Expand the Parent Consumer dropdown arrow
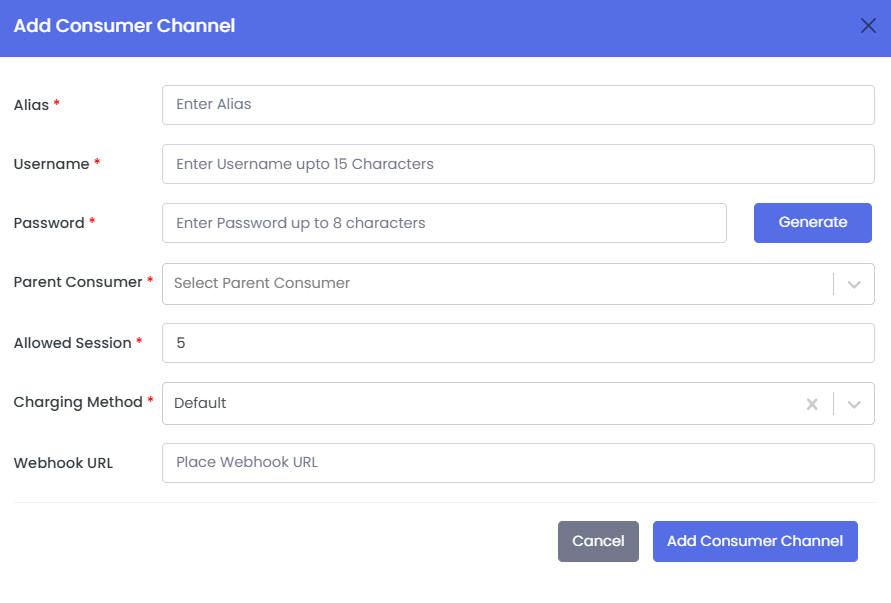This screenshot has width=891, height=603. pos(854,284)
